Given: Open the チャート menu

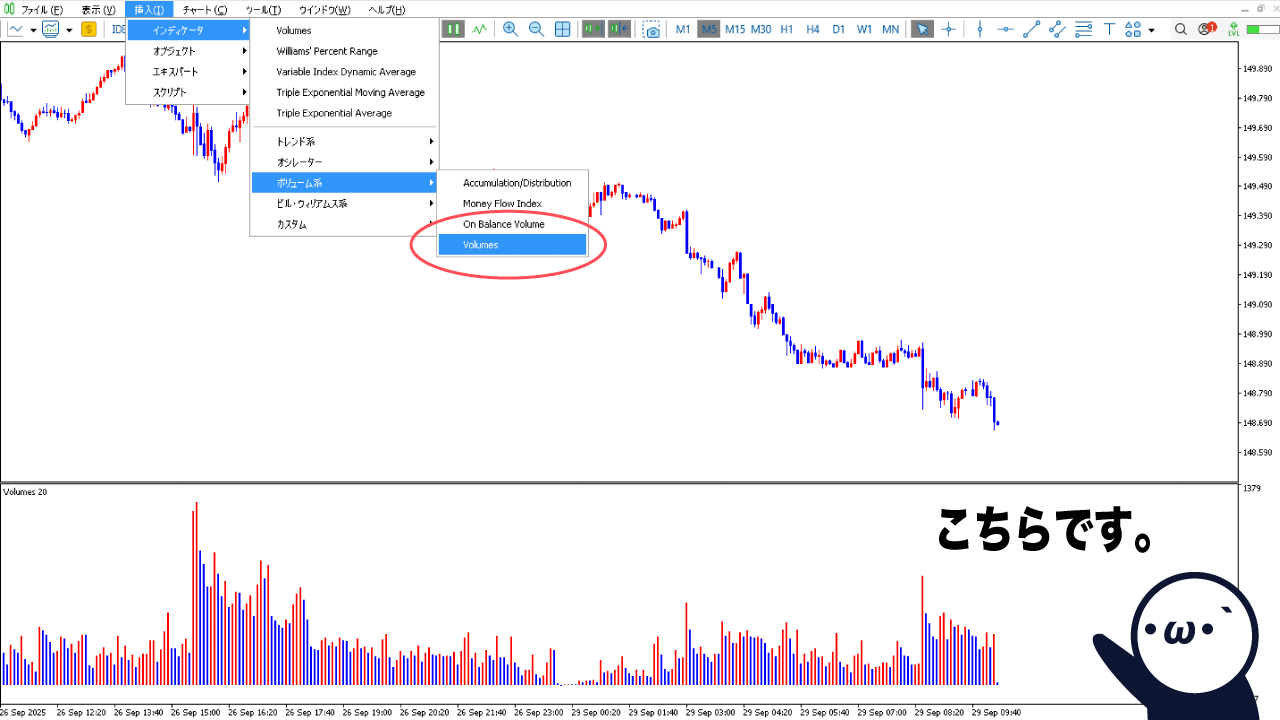Looking at the screenshot, I should coord(204,10).
